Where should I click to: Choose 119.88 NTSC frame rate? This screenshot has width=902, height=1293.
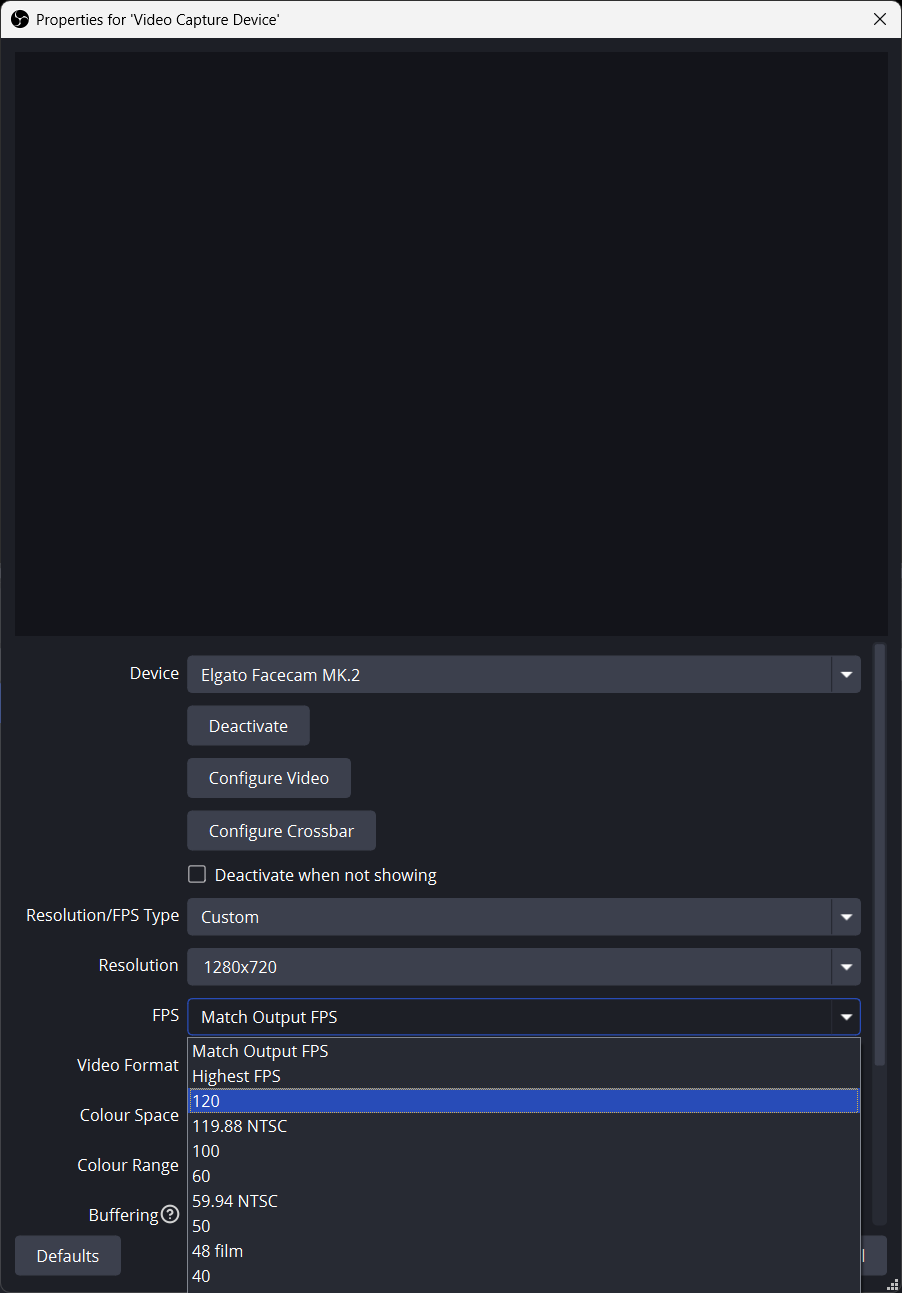239,1126
